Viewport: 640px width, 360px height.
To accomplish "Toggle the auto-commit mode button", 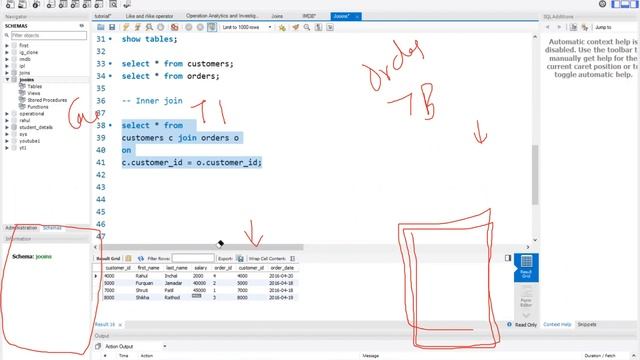I will click(212, 27).
